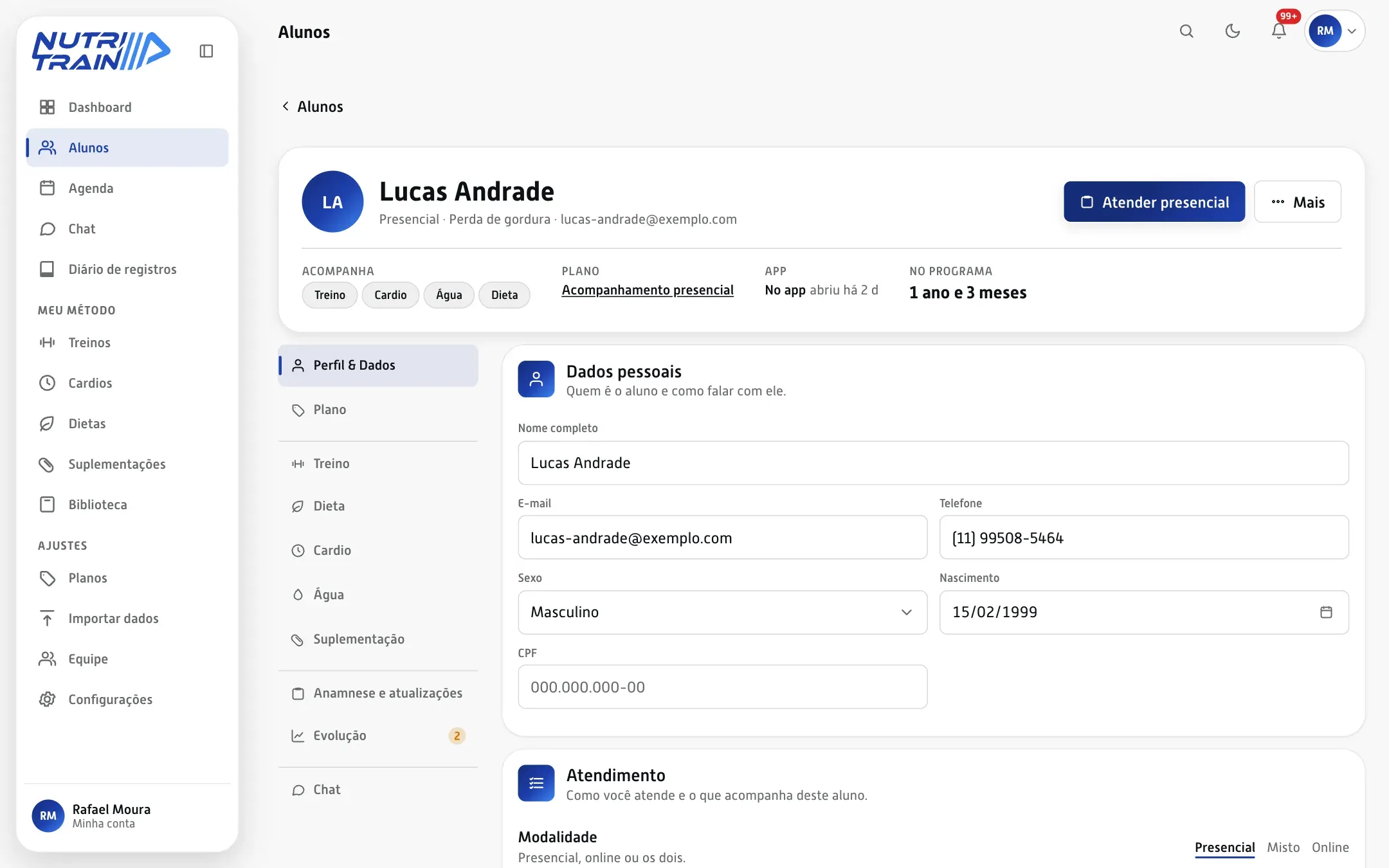Open Dashboard in sidebar
The width and height of the screenshot is (1389, 868).
coord(127,107)
